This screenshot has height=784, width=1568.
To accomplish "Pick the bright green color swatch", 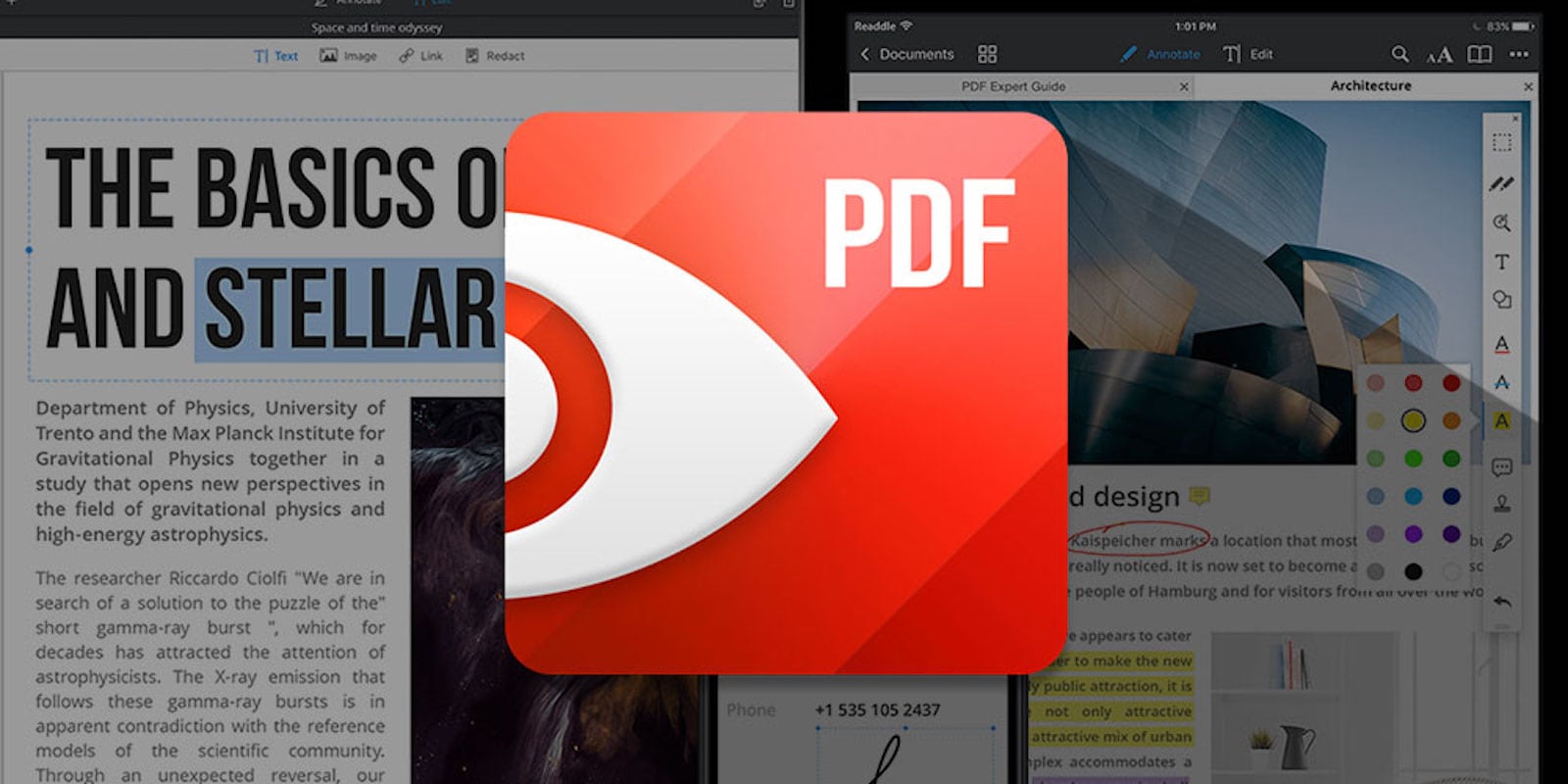I will click(x=1413, y=459).
